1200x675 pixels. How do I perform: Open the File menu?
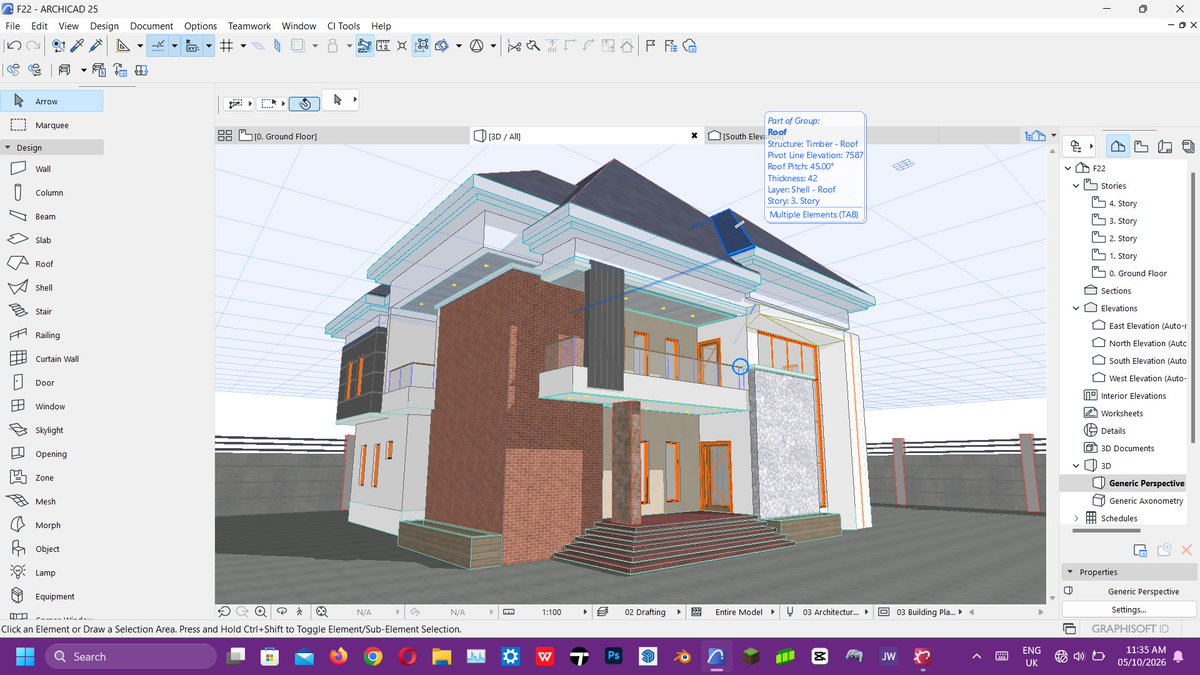(13, 26)
